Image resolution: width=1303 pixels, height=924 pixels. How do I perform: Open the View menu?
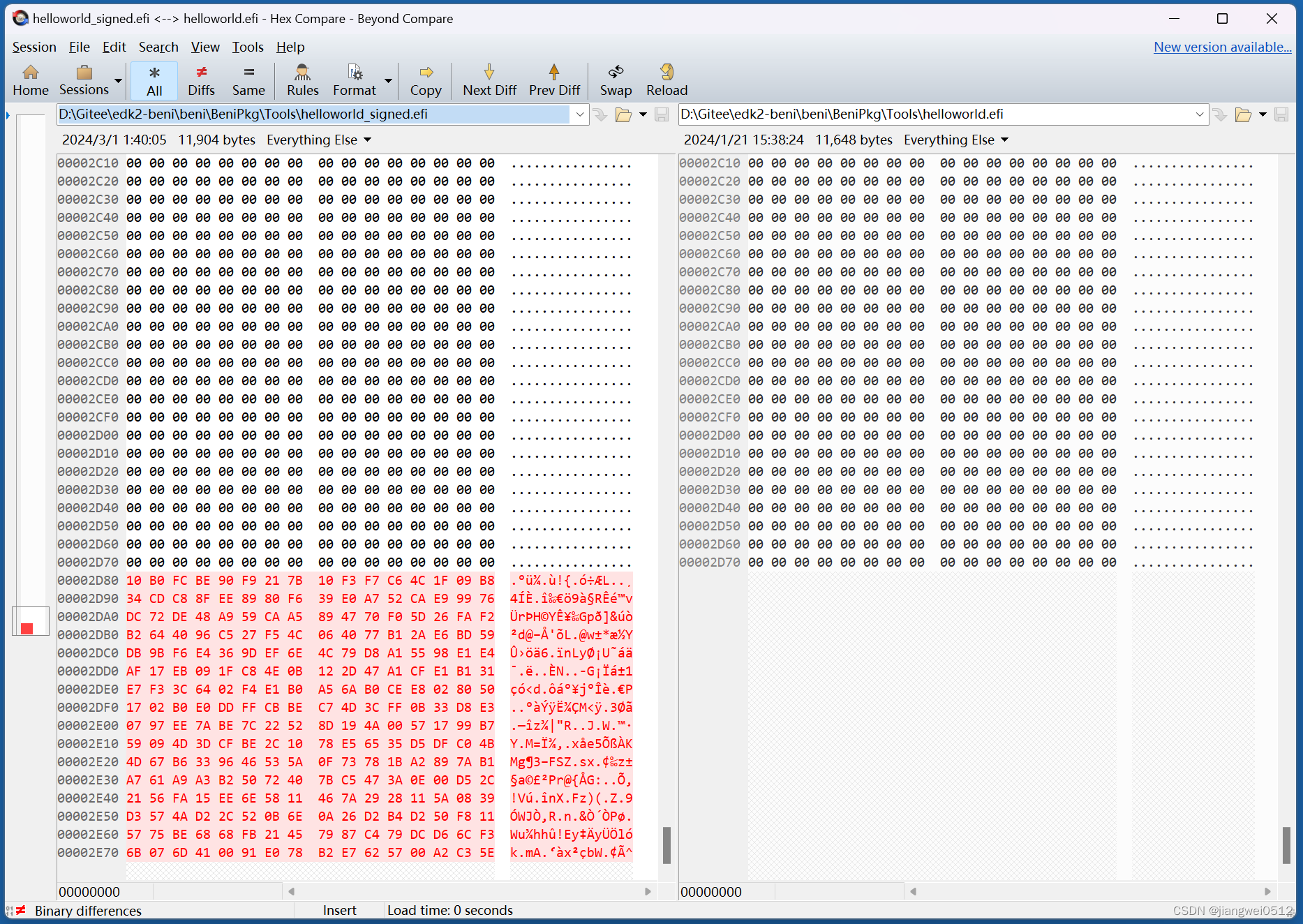205,47
